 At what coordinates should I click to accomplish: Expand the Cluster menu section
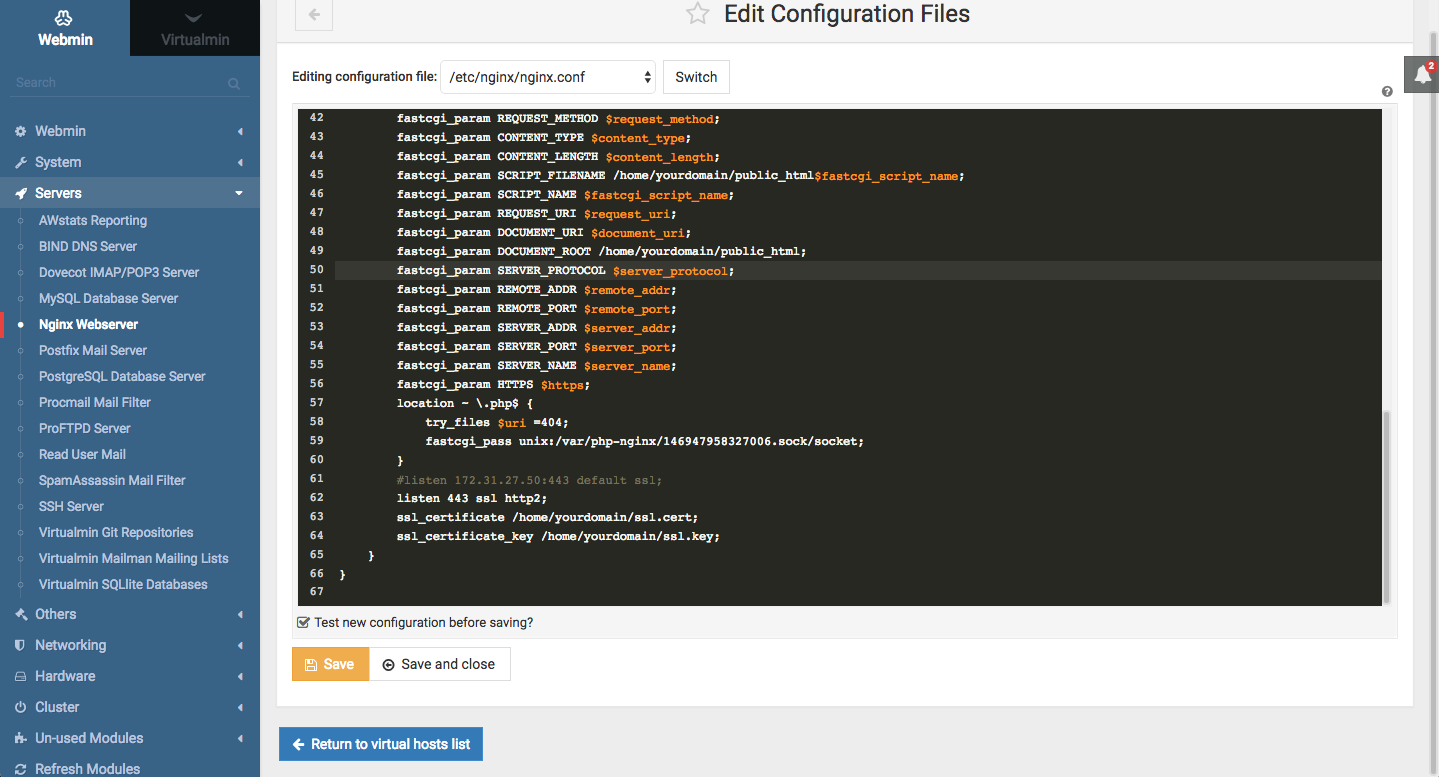click(x=130, y=707)
